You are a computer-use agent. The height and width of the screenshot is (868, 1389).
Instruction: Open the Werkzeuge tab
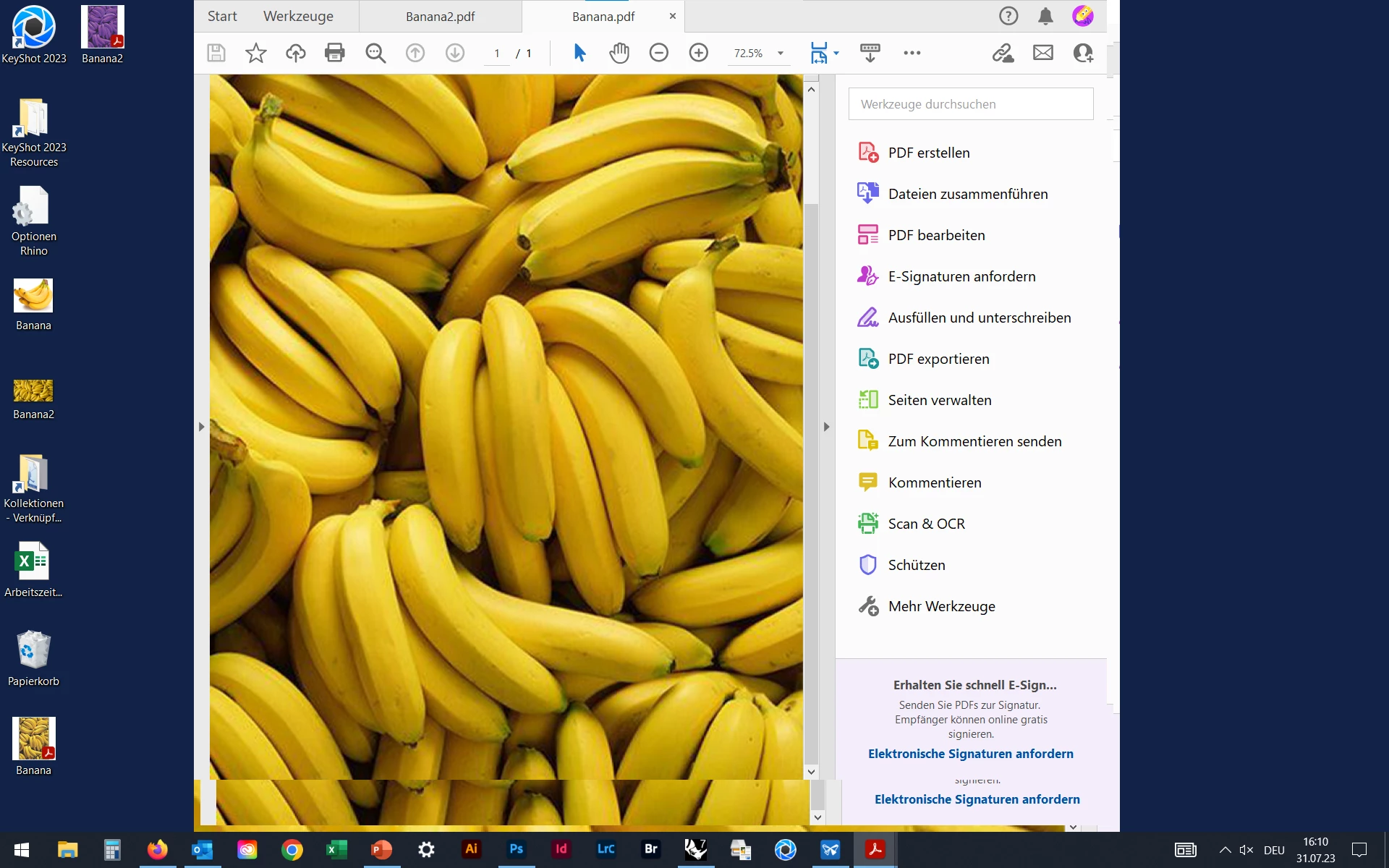coord(298,16)
